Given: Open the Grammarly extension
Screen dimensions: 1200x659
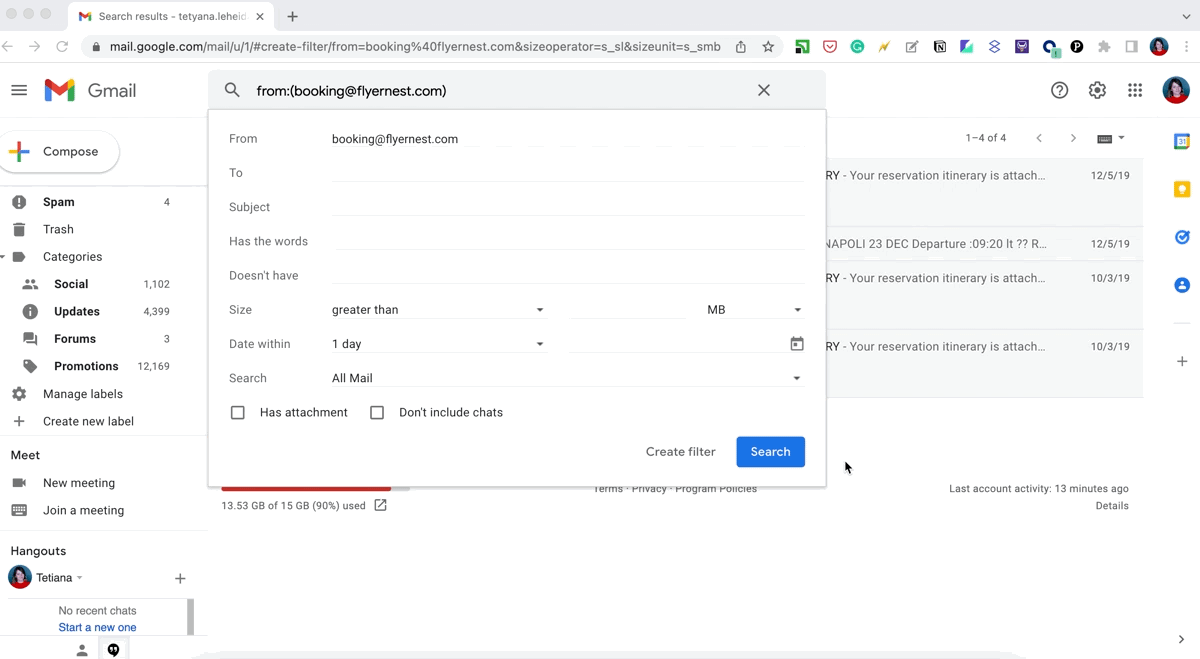Looking at the screenshot, I should click(857, 47).
